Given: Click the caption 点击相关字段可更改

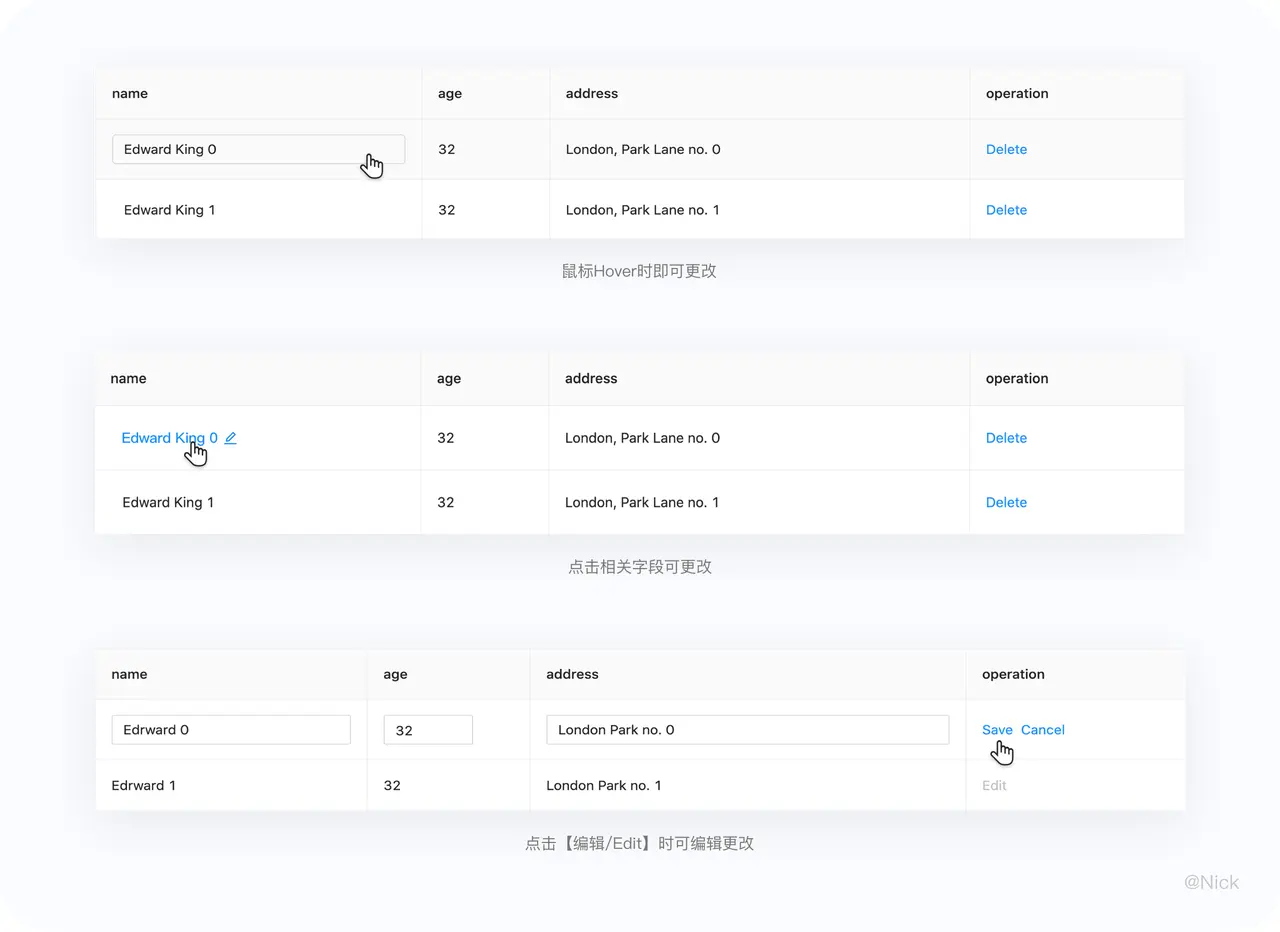Looking at the screenshot, I should (640, 566).
